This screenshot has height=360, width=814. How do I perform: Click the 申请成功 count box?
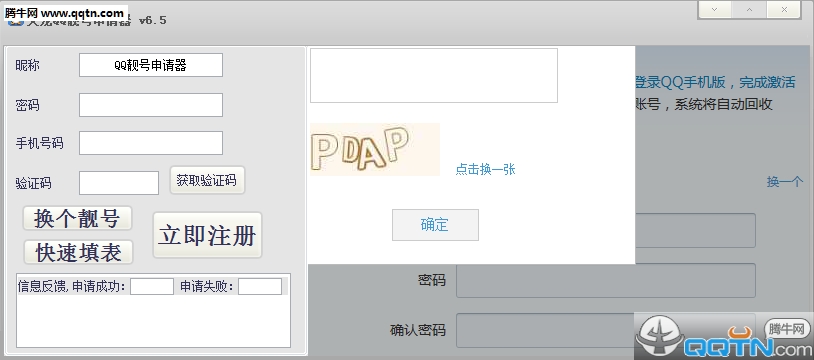click(x=152, y=286)
